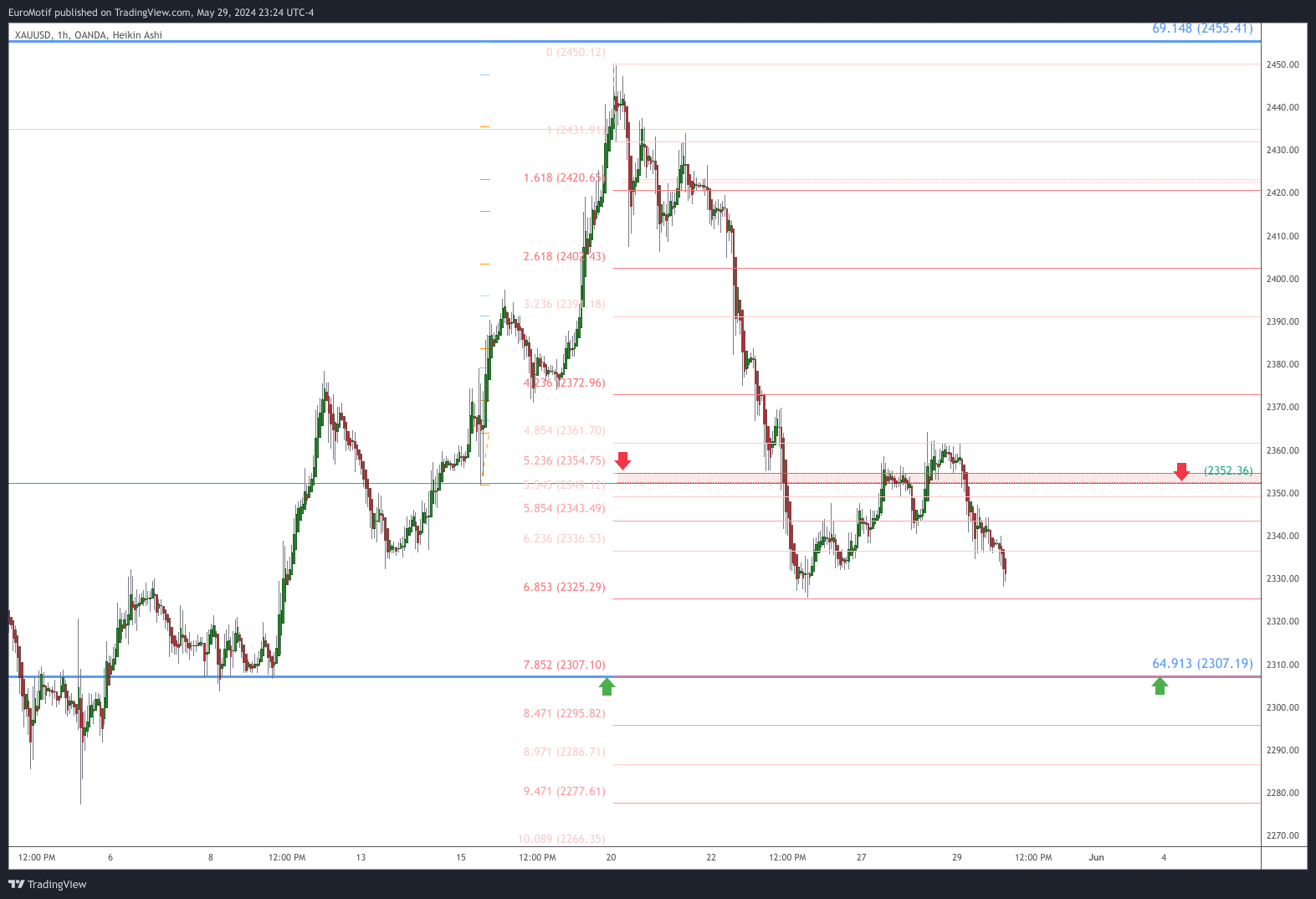Image resolution: width=1316 pixels, height=899 pixels.
Task: Click date 29 on the time axis
Action: pyautogui.click(x=957, y=857)
